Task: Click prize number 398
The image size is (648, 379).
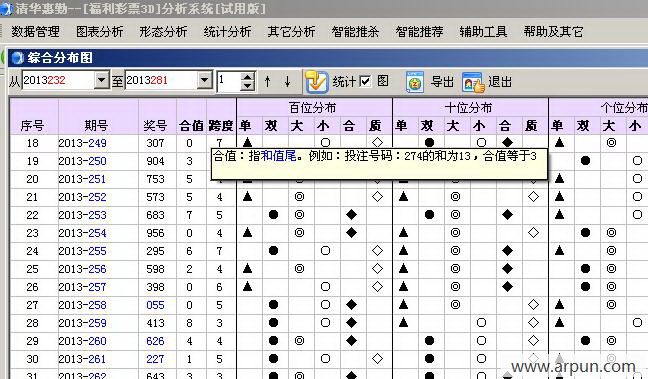Action: coord(155,287)
